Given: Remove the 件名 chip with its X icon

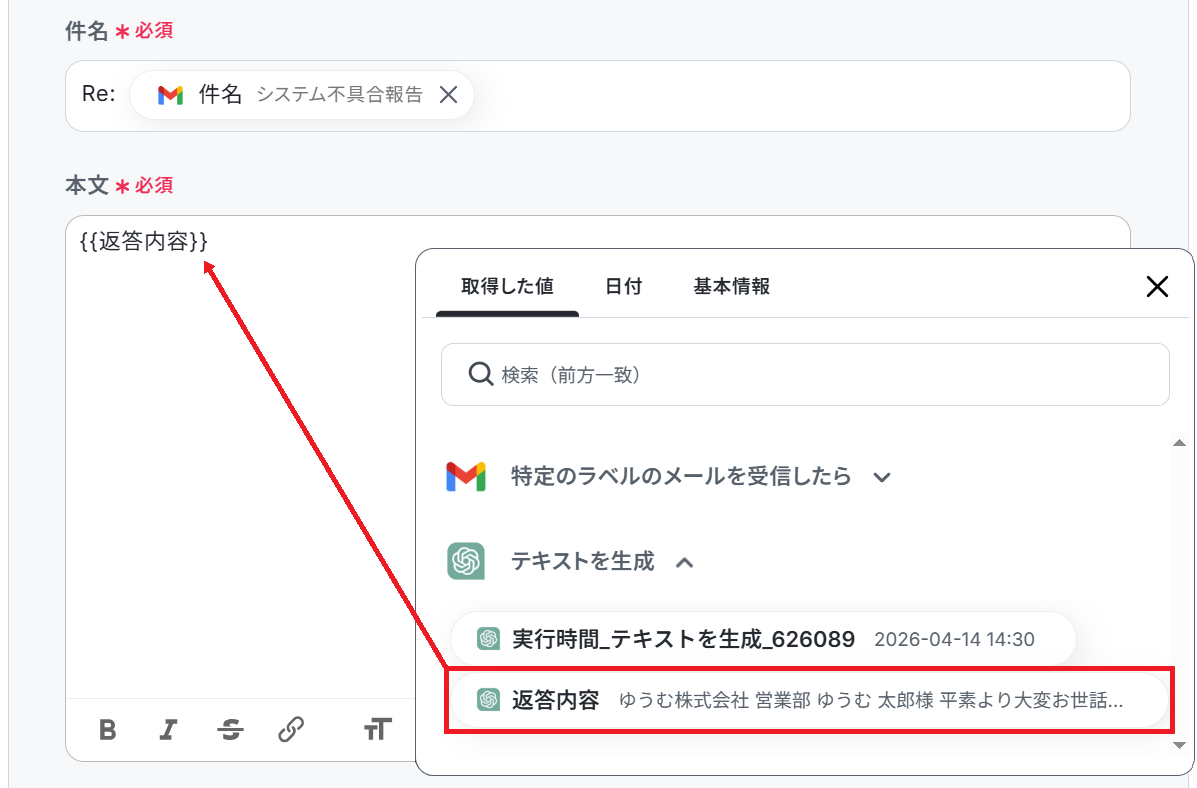Looking at the screenshot, I should pos(449,95).
